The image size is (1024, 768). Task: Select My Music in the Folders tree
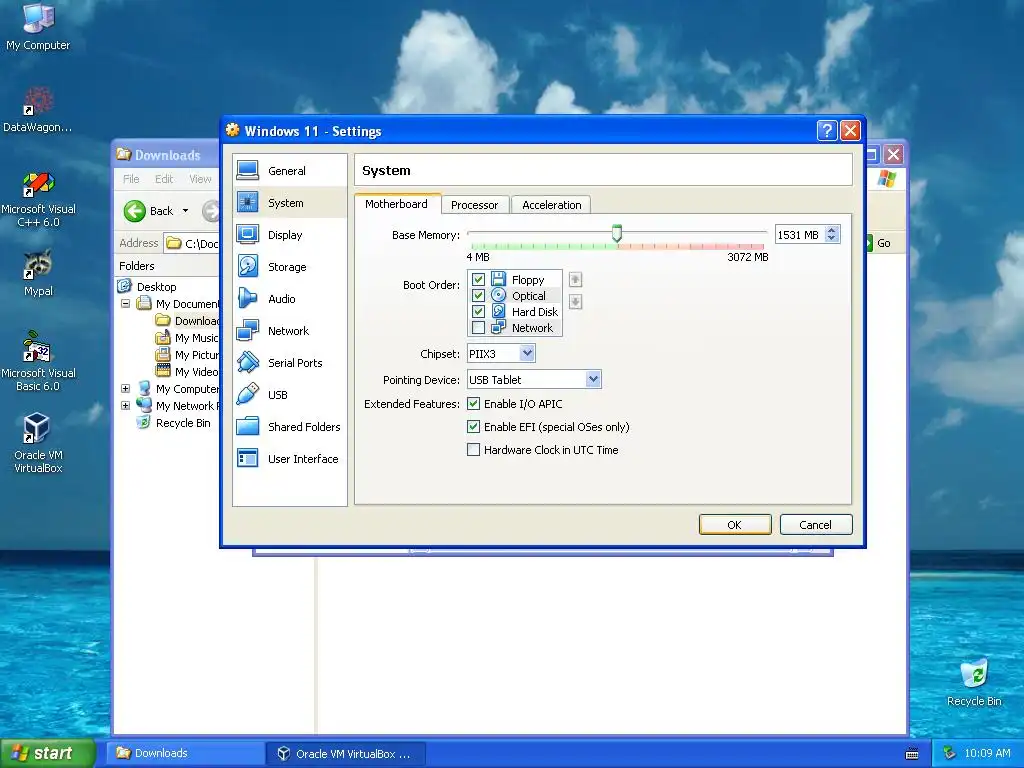coord(196,338)
